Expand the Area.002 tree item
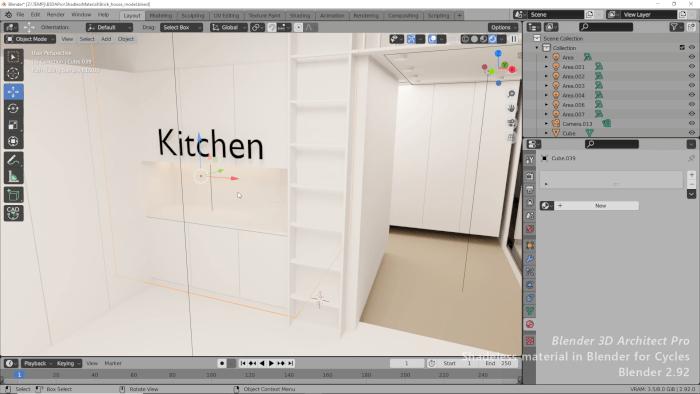The width and height of the screenshot is (700, 394). click(x=546, y=76)
